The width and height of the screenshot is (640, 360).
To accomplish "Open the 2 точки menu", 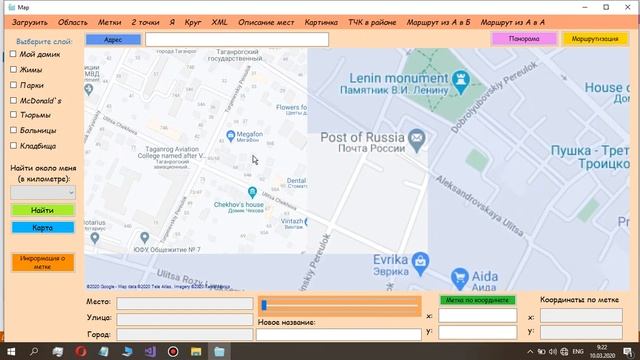I will (145, 22).
